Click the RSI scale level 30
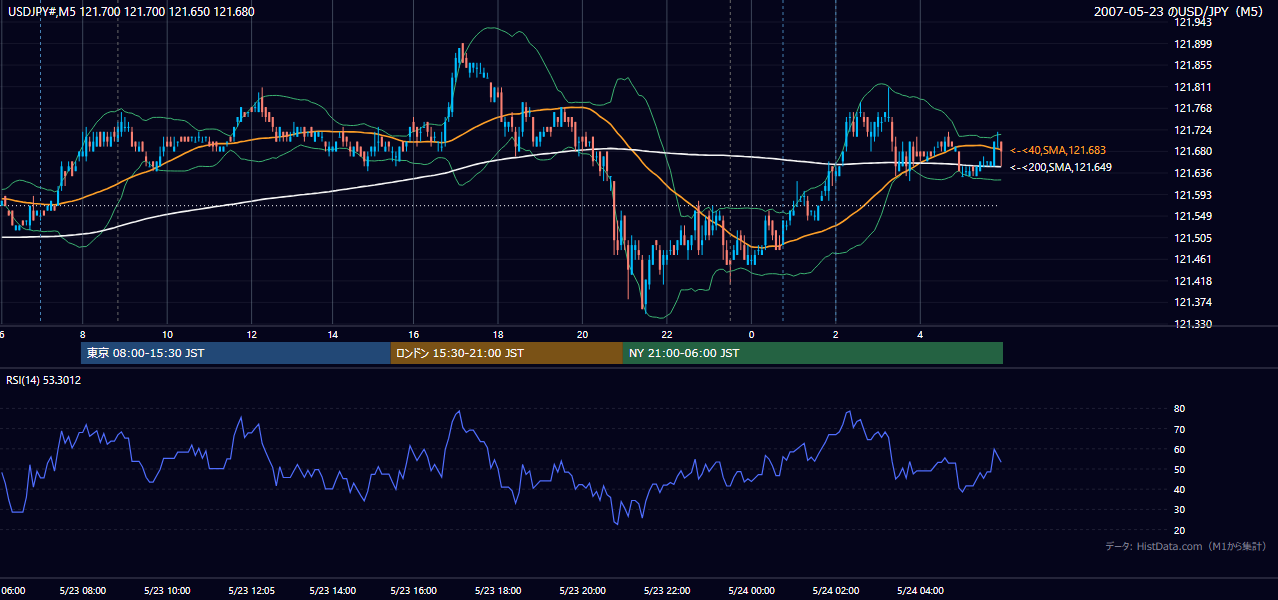 tap(1179, 509)
